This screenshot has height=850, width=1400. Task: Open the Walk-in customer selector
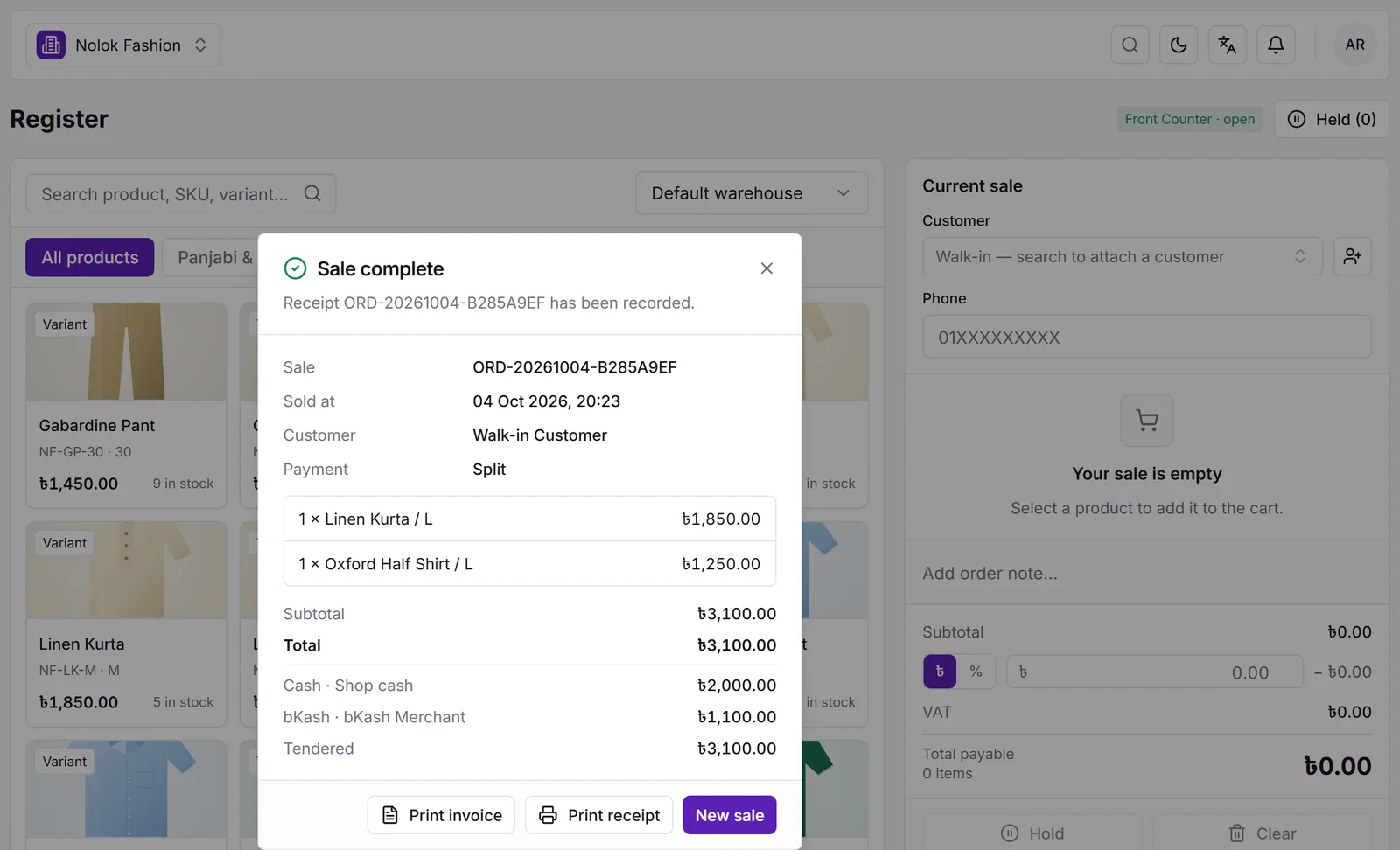[1122, 256]
